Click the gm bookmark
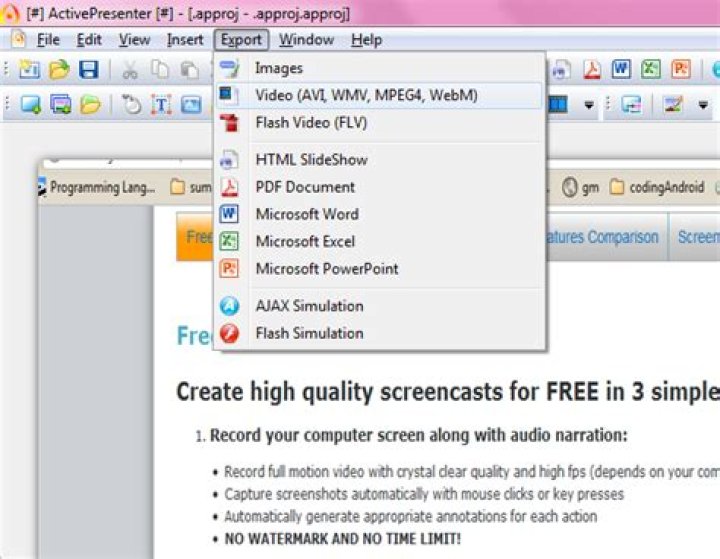This screenshot has height=559, width=720. click(x=580, y=187)
